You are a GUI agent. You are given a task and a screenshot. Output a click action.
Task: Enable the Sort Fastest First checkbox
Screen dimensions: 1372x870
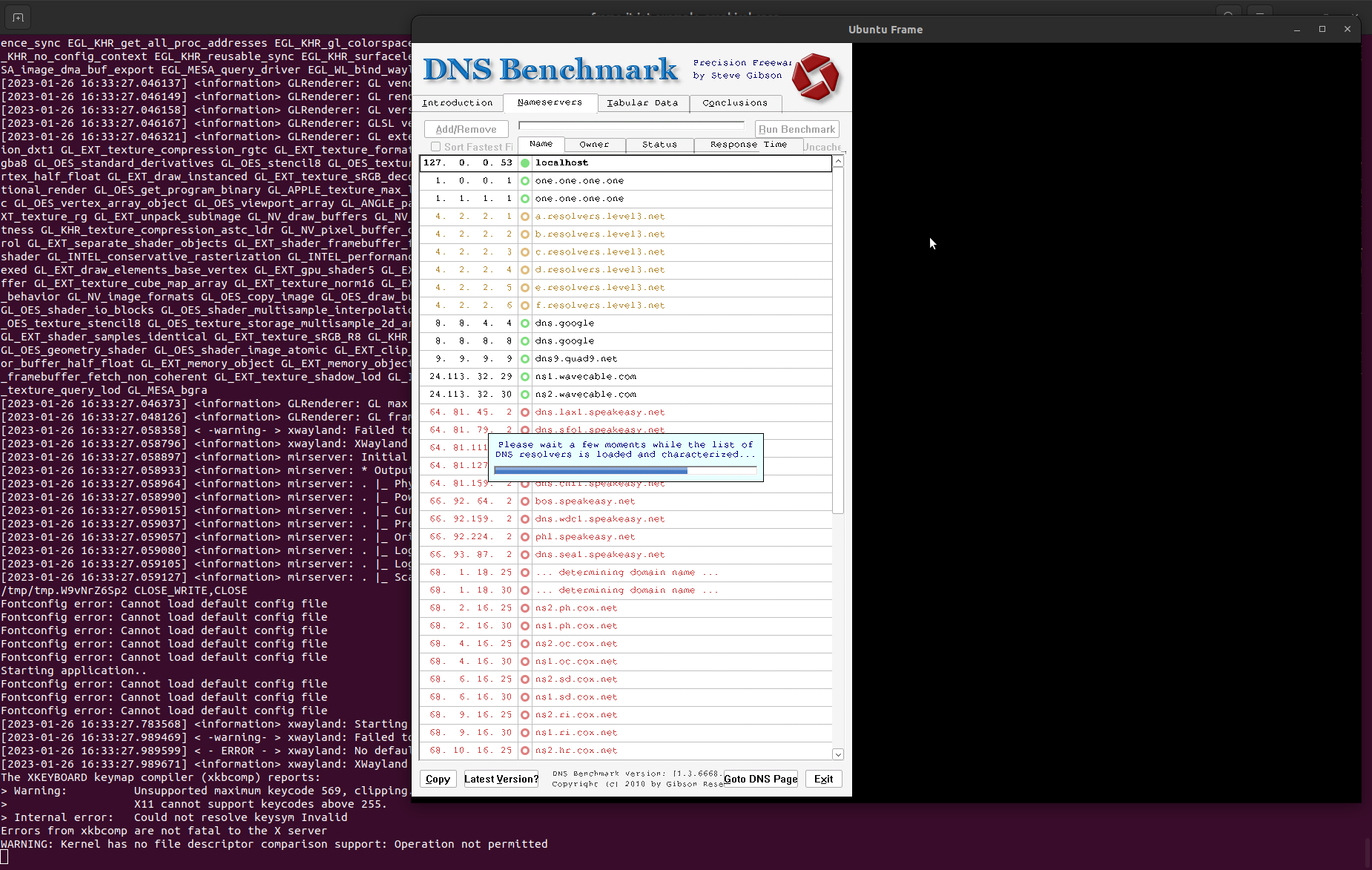[436, 147]
